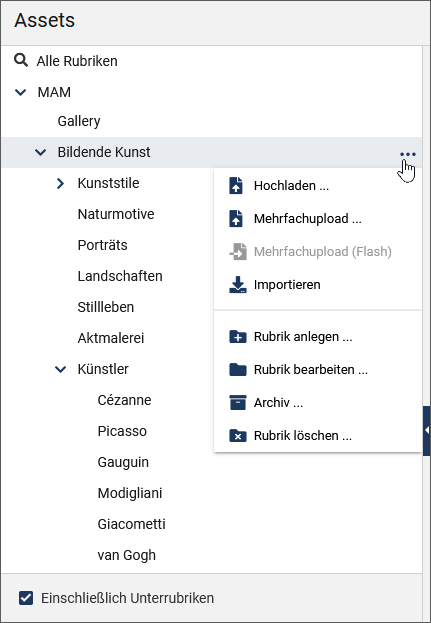Collapse the Bildende Kunst chevron

tap(41, 152)
